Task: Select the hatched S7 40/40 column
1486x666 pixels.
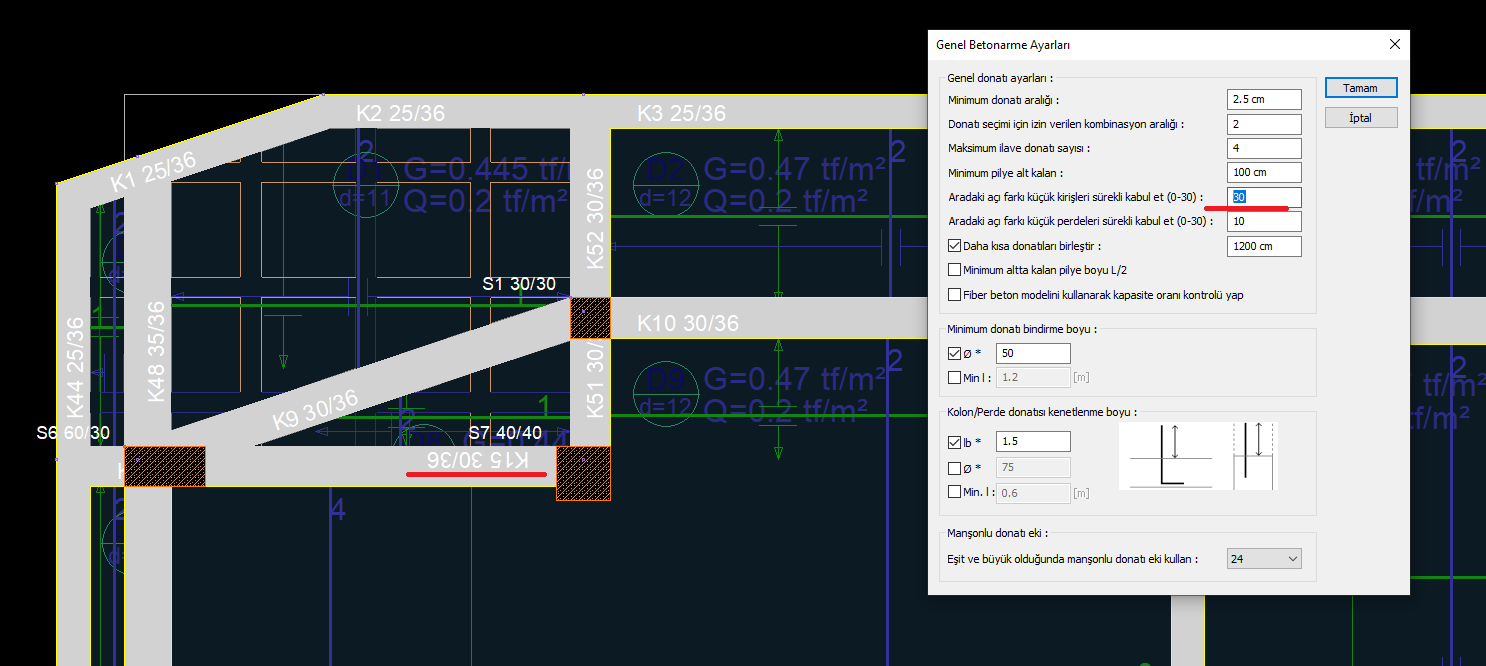Action: coord(583,473)
